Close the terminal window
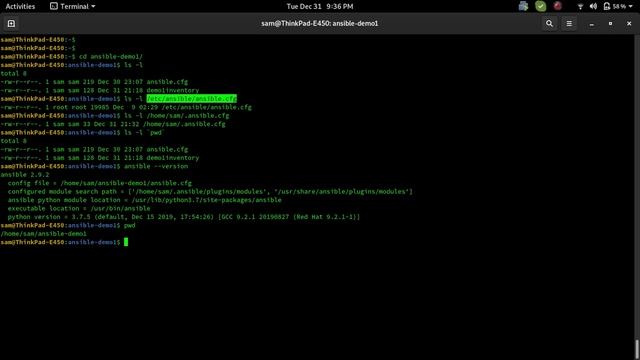Viewport: 640px width, 360px height. point(629,24)
